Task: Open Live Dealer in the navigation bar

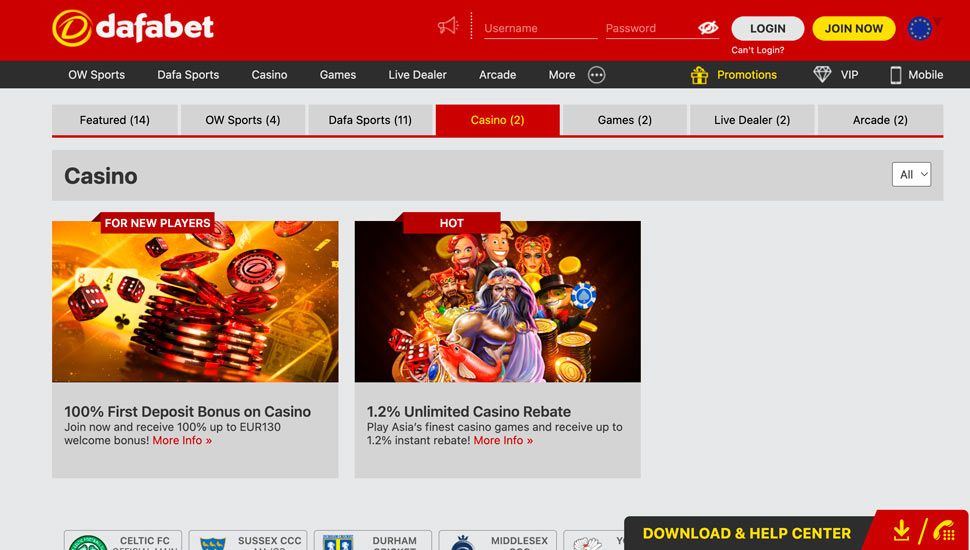Action: 418,75
